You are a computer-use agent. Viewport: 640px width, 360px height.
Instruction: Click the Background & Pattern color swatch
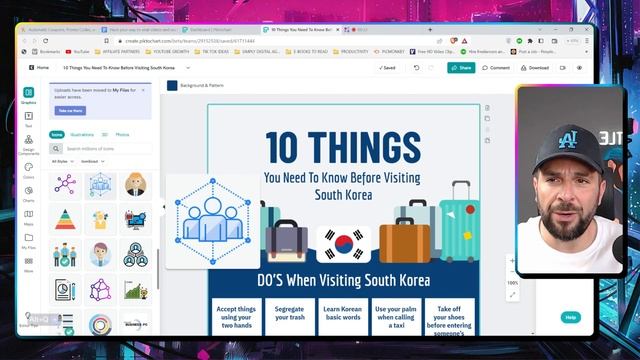[172, 85]
